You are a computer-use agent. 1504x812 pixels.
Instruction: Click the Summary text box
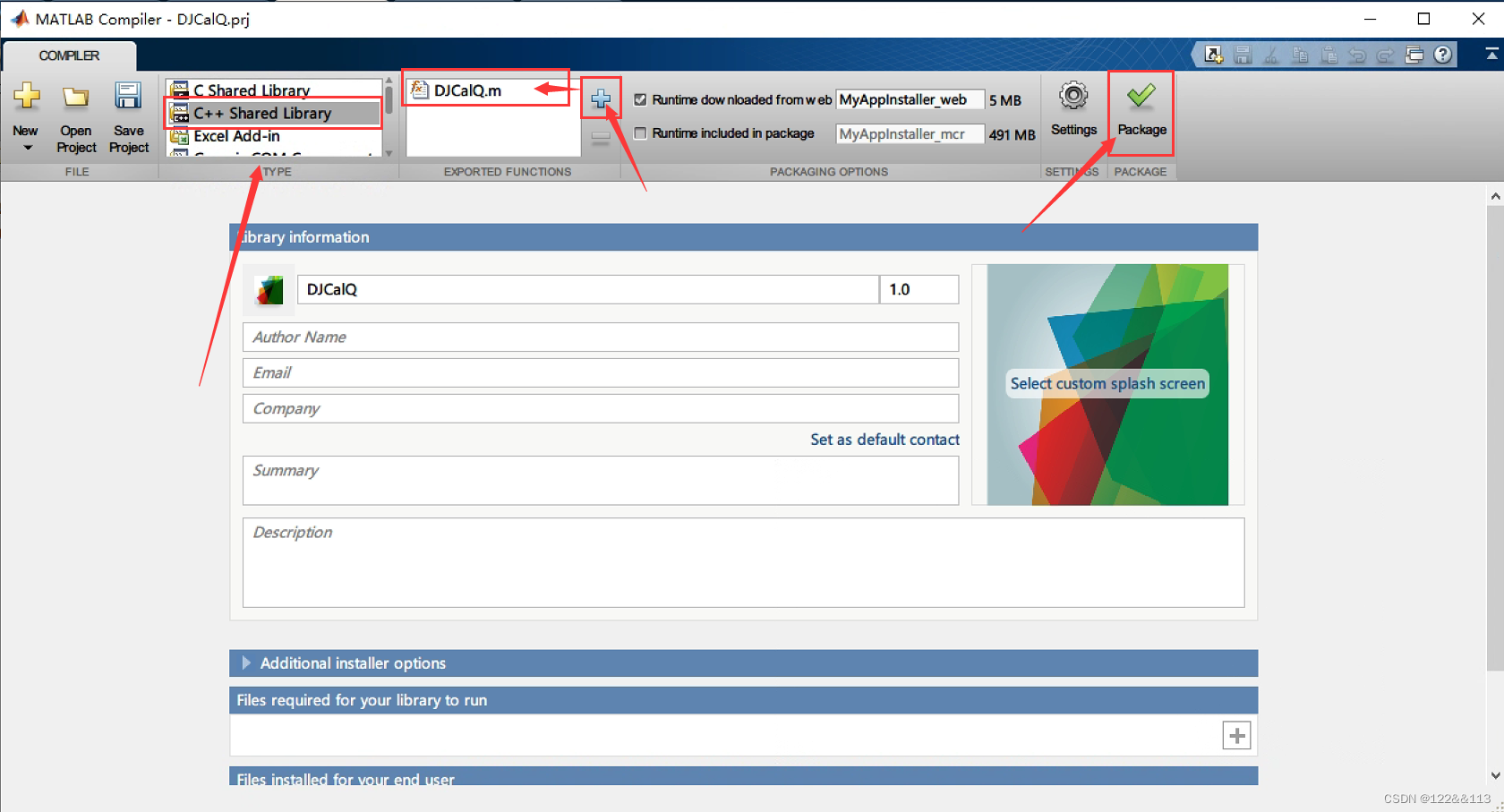click(x=601, y=481)
